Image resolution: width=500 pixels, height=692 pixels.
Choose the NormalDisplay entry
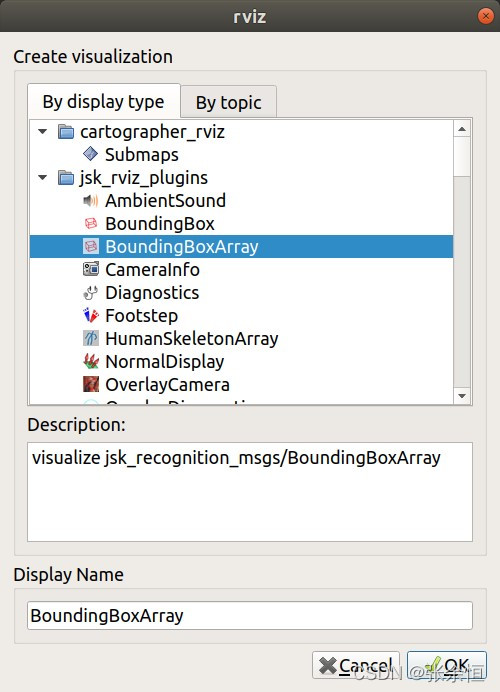(165, 362)
